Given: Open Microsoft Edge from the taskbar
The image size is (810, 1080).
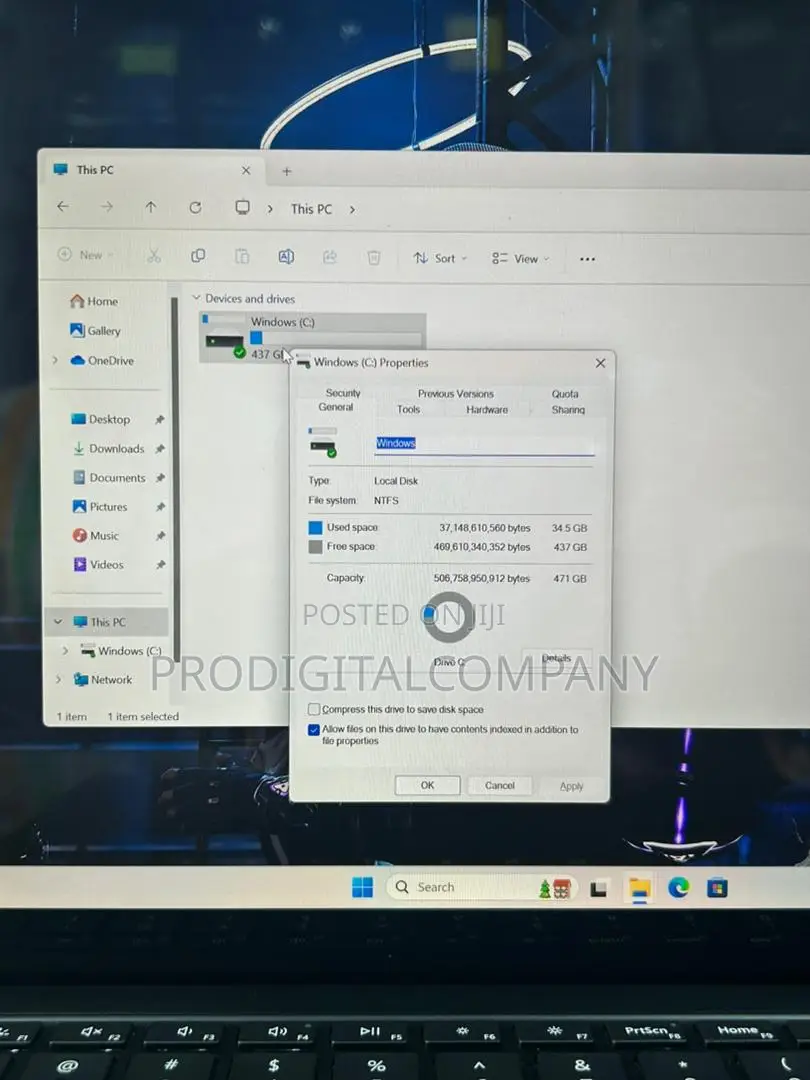Looking at the screenshot, I should pos(678,888).
